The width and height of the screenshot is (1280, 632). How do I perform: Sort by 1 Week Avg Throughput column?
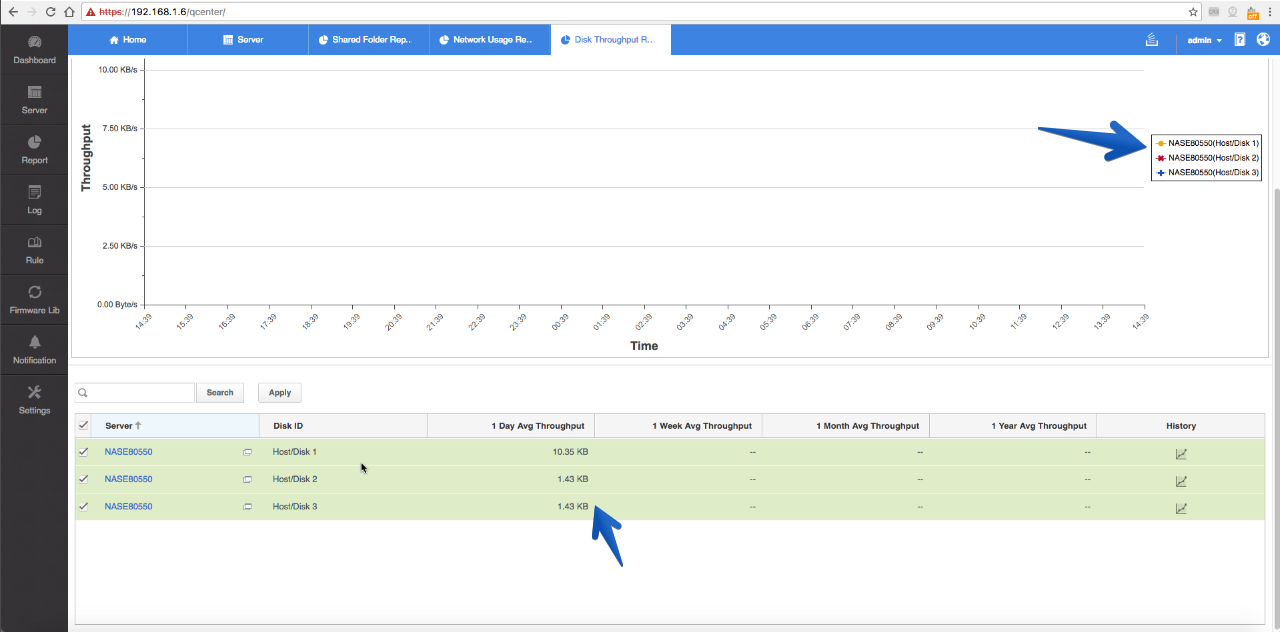(x=678, y=426)
